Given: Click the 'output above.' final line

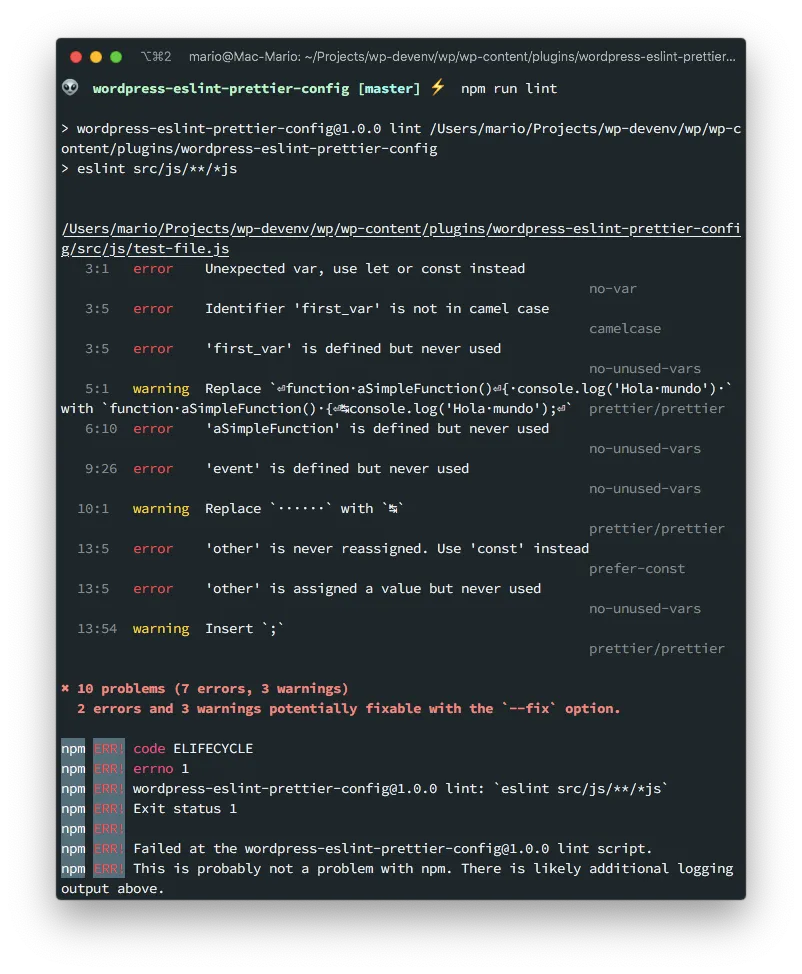Looking at the screenshot, I should click(112, 889).
